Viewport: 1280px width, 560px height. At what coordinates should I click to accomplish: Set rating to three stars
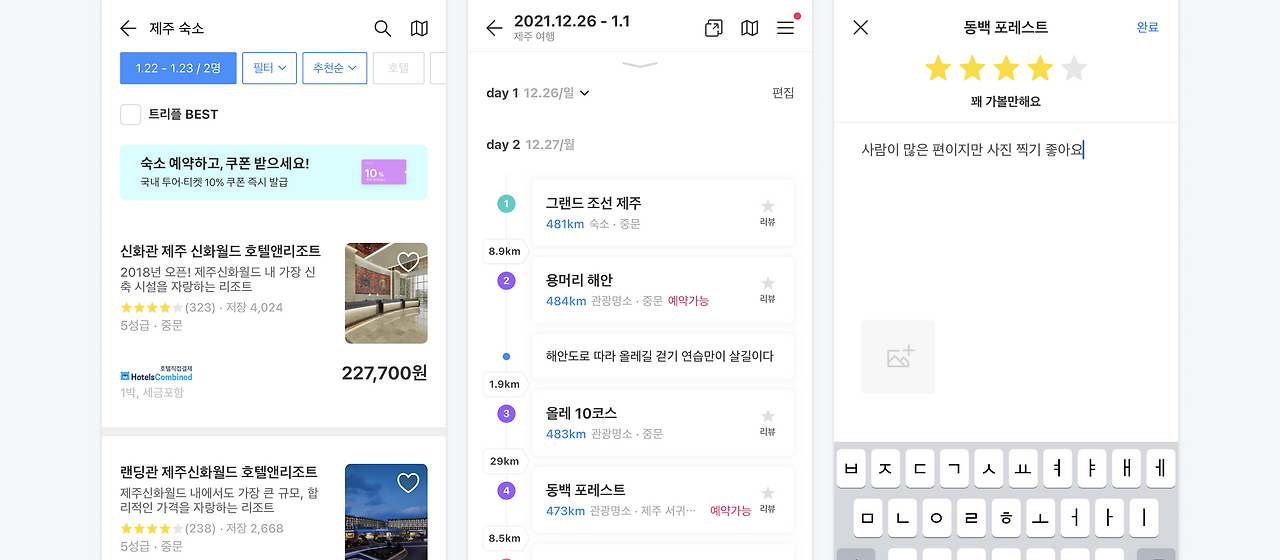tap(1006, 68)
